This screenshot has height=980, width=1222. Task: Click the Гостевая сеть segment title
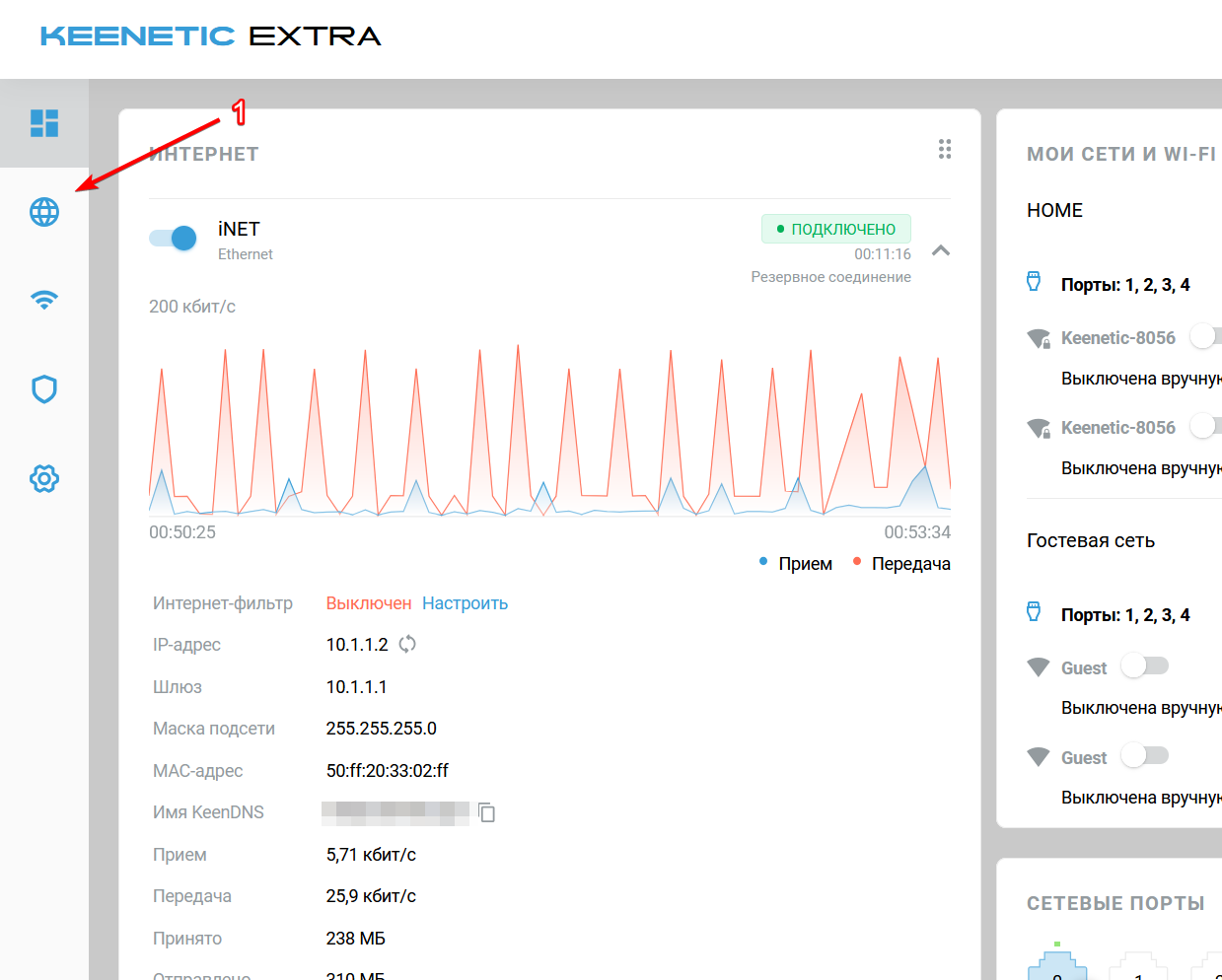click(x=1090, y=540)
